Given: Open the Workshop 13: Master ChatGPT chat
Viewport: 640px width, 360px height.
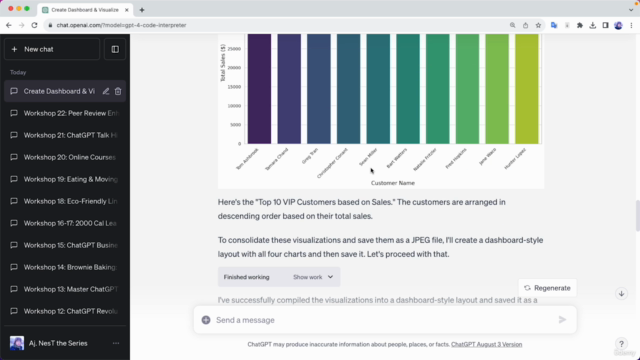Looking at the screenshot, I should (65, 289).
